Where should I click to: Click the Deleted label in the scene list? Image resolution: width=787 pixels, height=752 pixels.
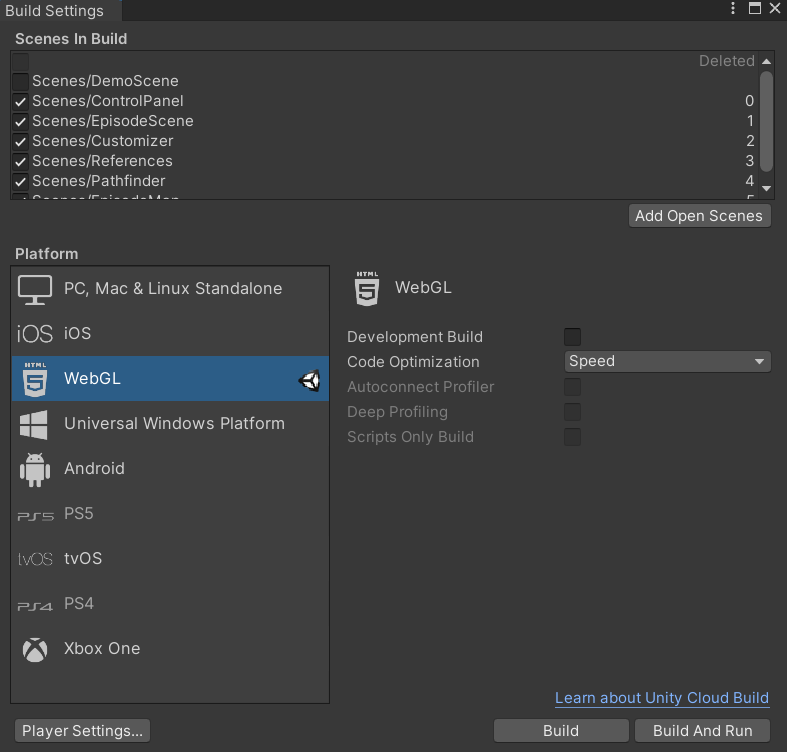(727, 61)
